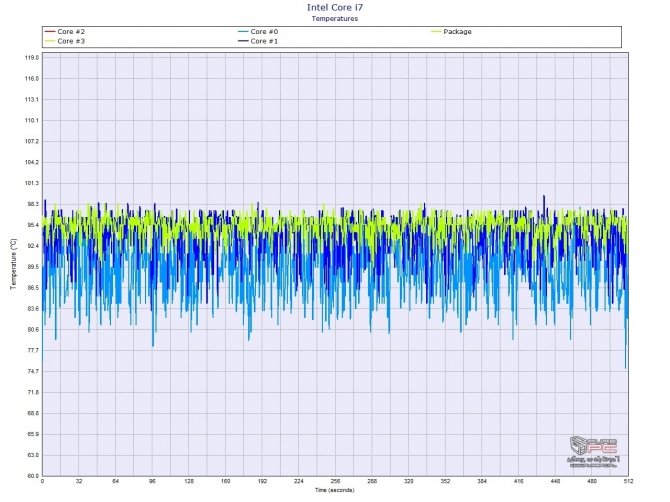
Task: Click the 320 seconds time tick
Action: (x=408, y=481)
